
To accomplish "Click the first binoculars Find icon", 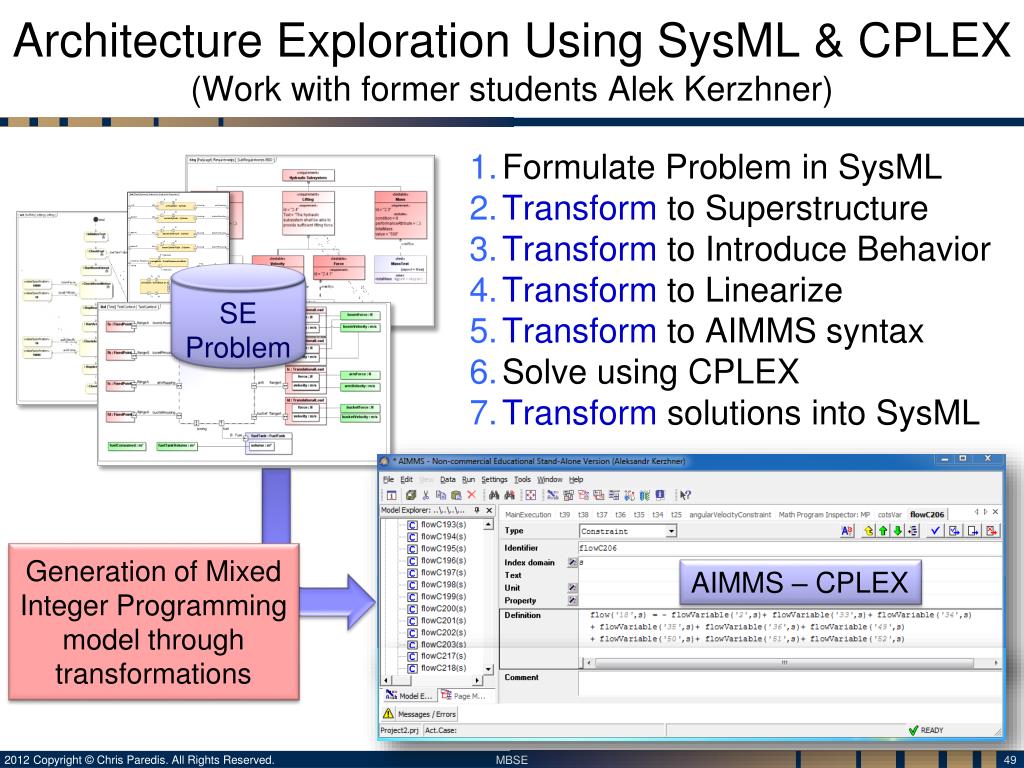I will click(x=494, y=495).
